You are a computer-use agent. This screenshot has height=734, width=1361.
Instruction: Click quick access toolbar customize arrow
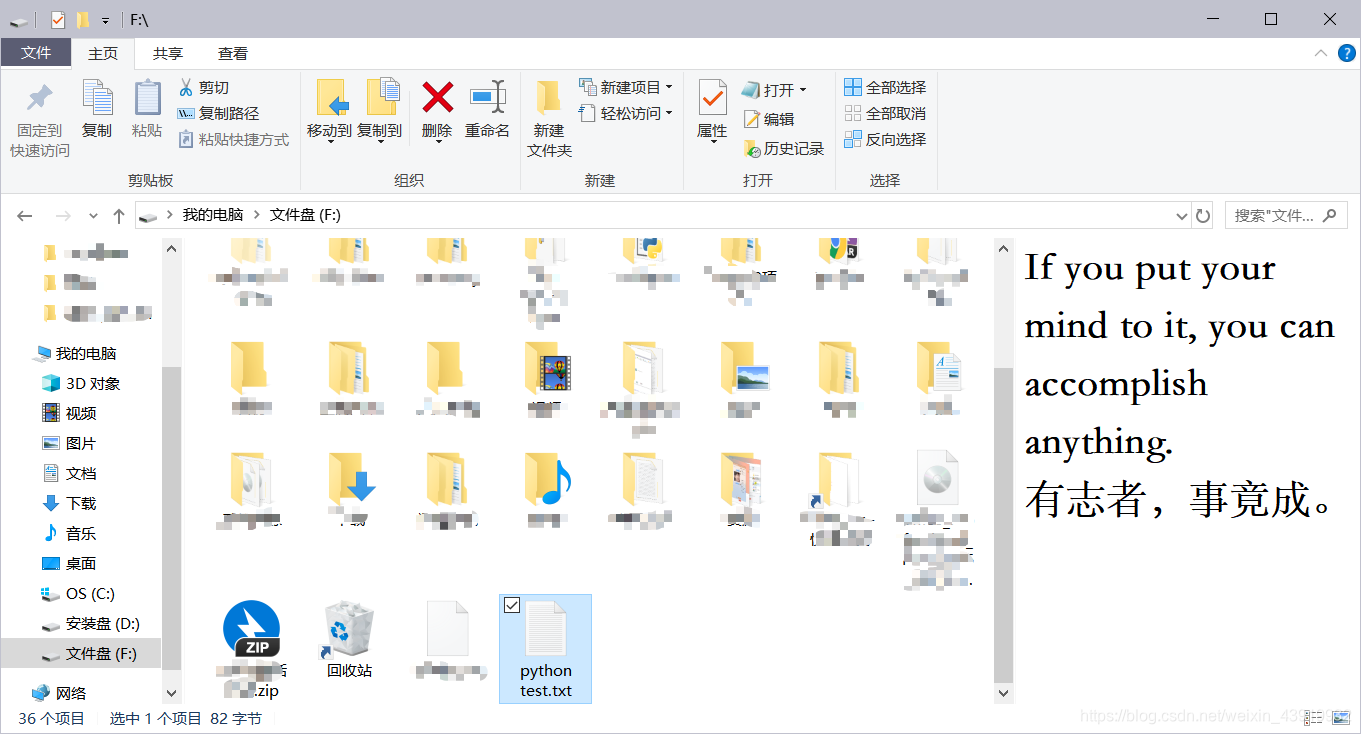pyautogui.click(x=105, y=20)
